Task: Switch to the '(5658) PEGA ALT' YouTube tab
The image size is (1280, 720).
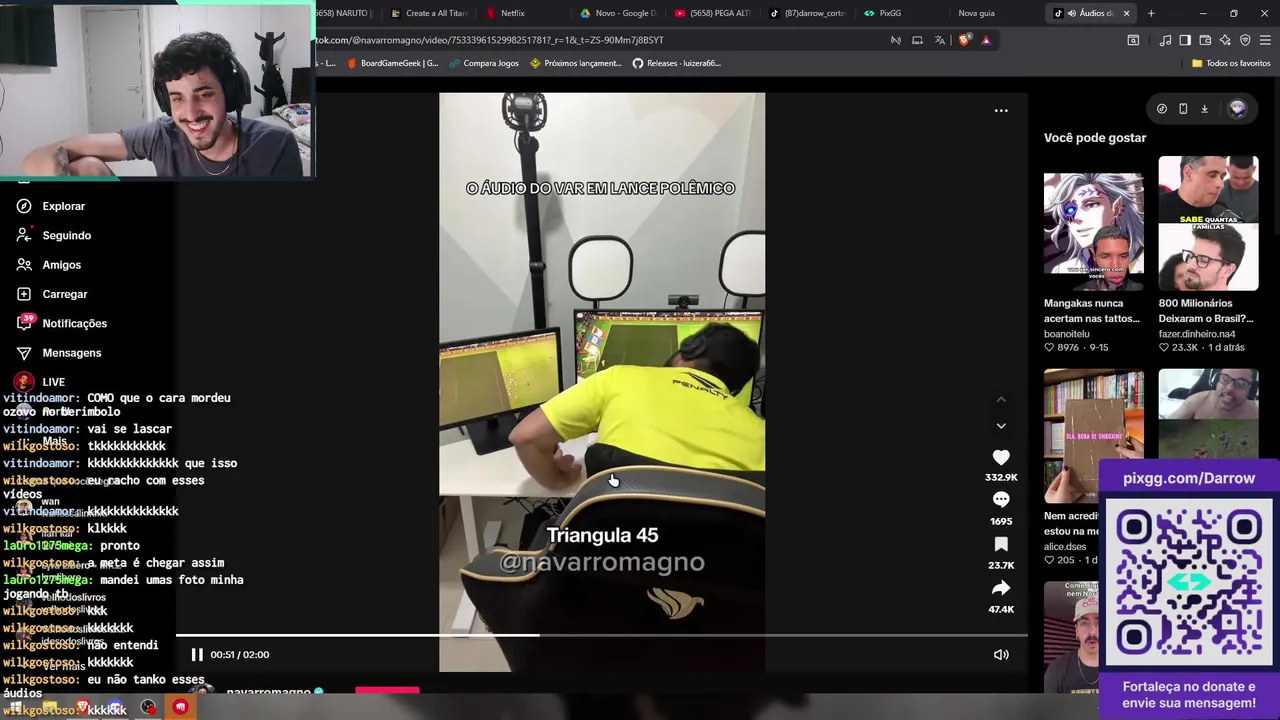Action: [x=712, y=13]
